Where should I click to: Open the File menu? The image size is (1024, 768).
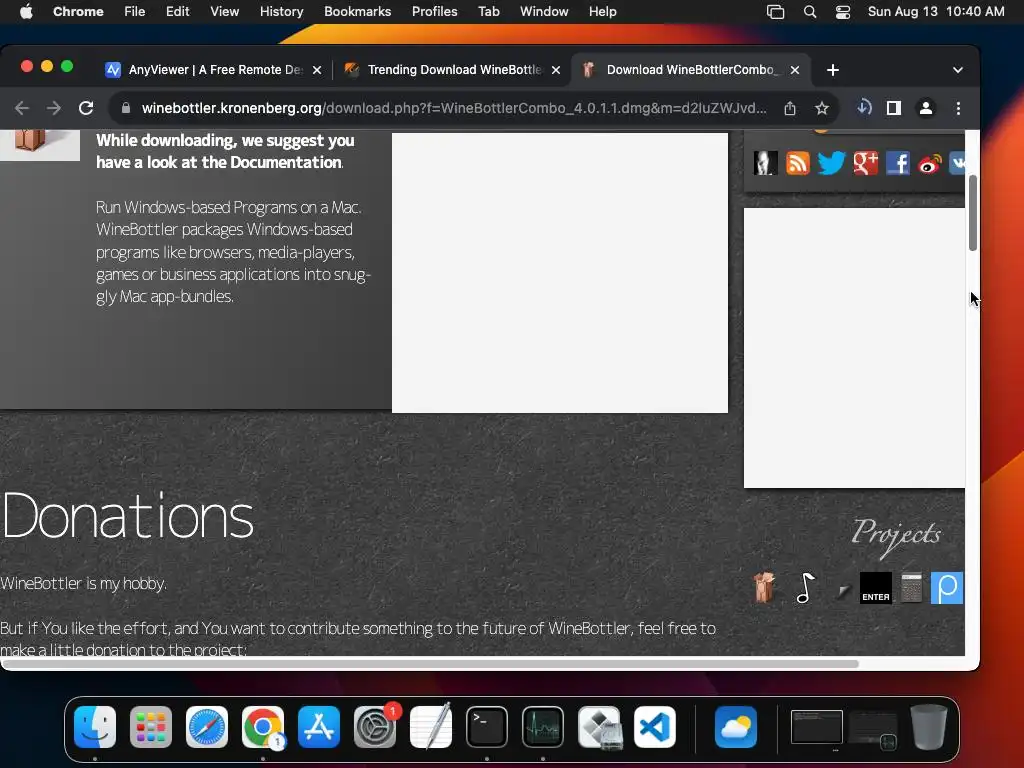[135, 12]
